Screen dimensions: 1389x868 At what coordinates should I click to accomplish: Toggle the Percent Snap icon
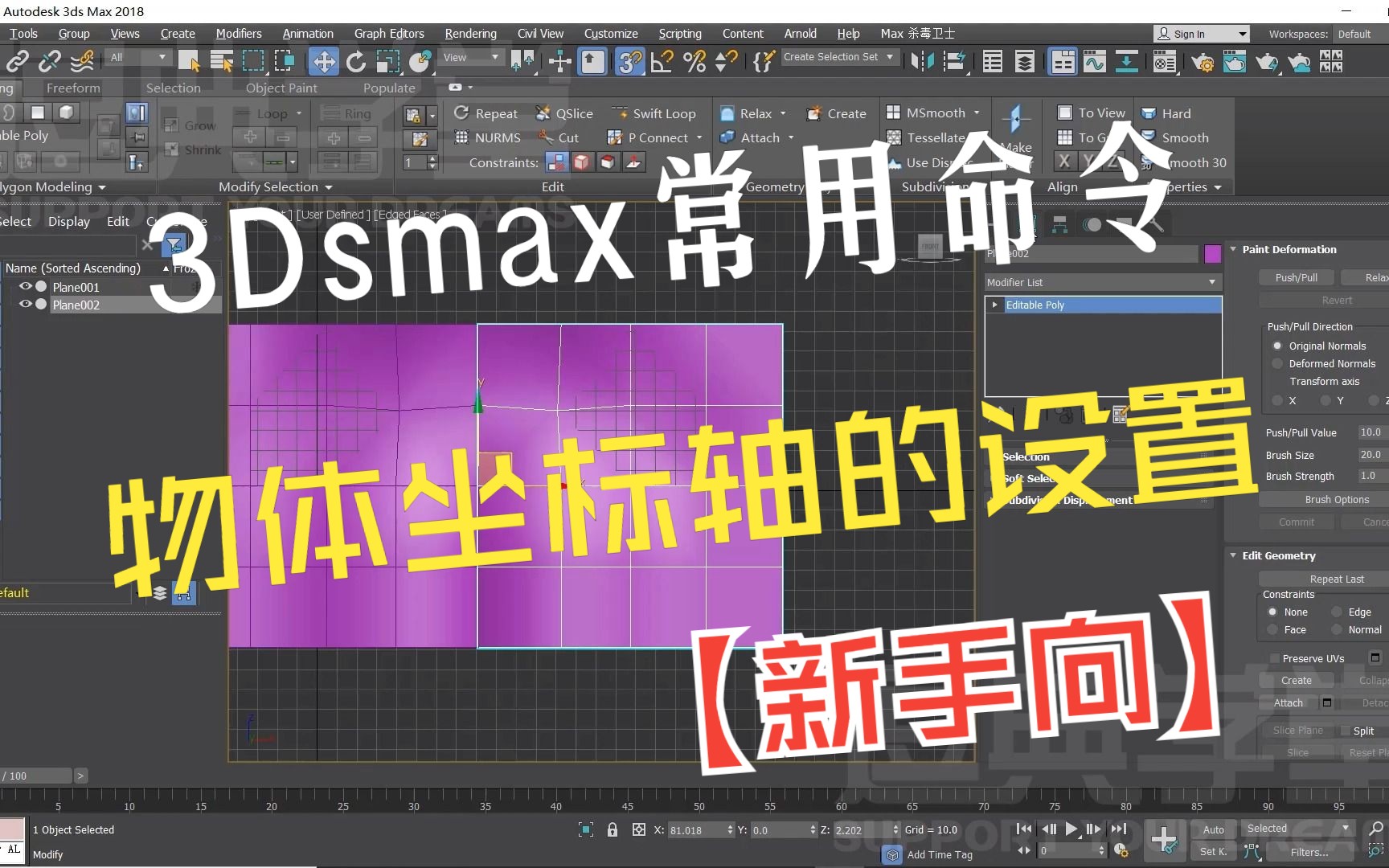[694, 61]
